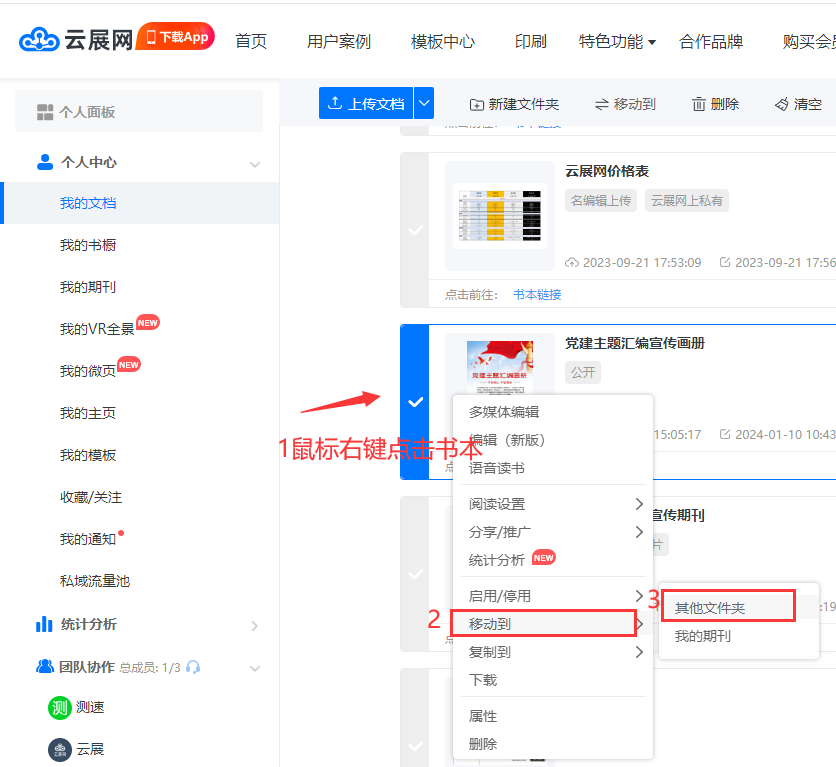Click the 清空 broom icon
This screenshot has width=836, height=767.
pyautogui.click(x=782, y=104)
